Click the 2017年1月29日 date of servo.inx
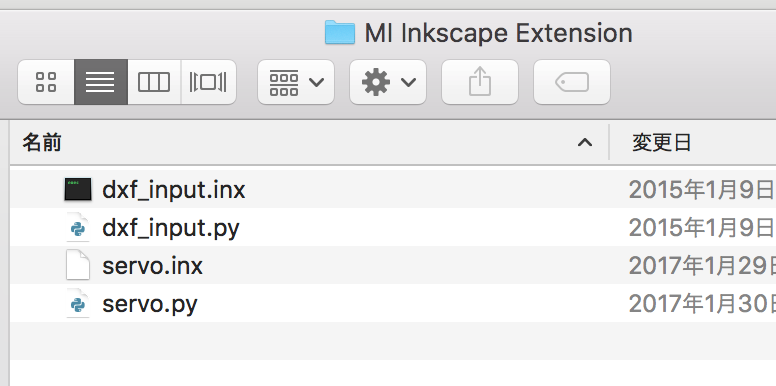Viewport: 776px width, 386px height. (x=702, y=266)
